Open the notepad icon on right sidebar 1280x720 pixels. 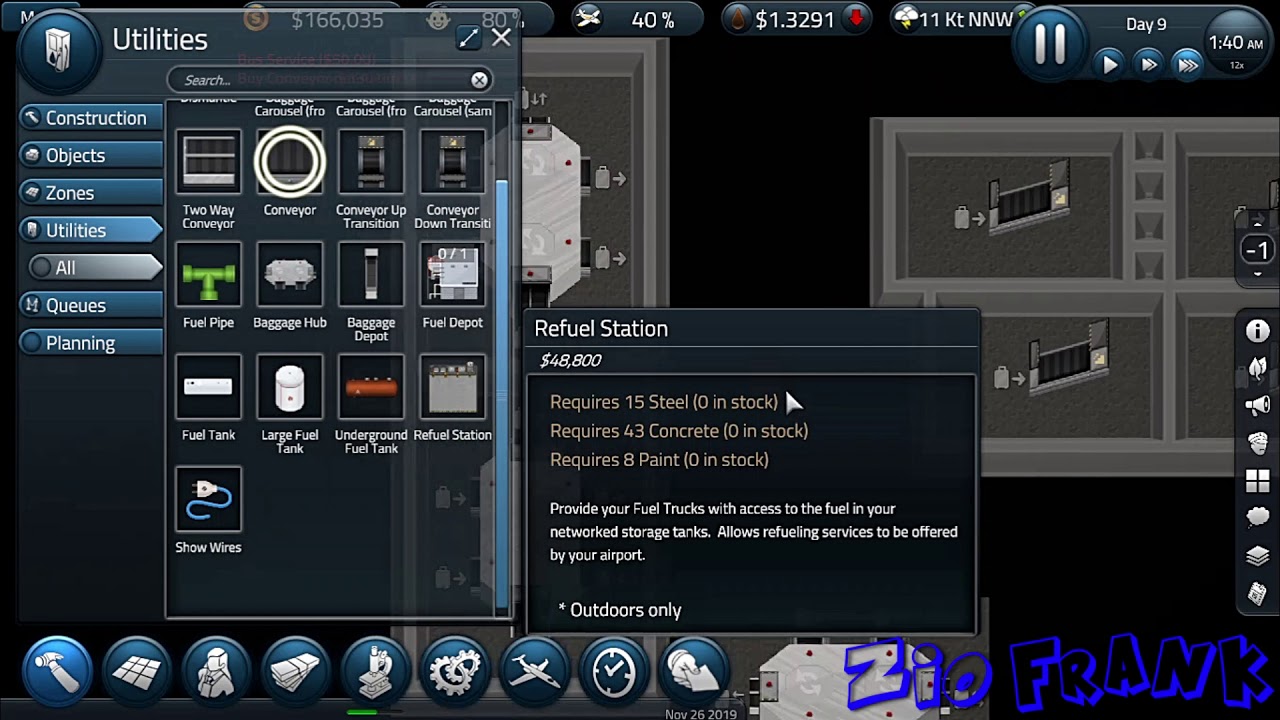point(1257,594)
